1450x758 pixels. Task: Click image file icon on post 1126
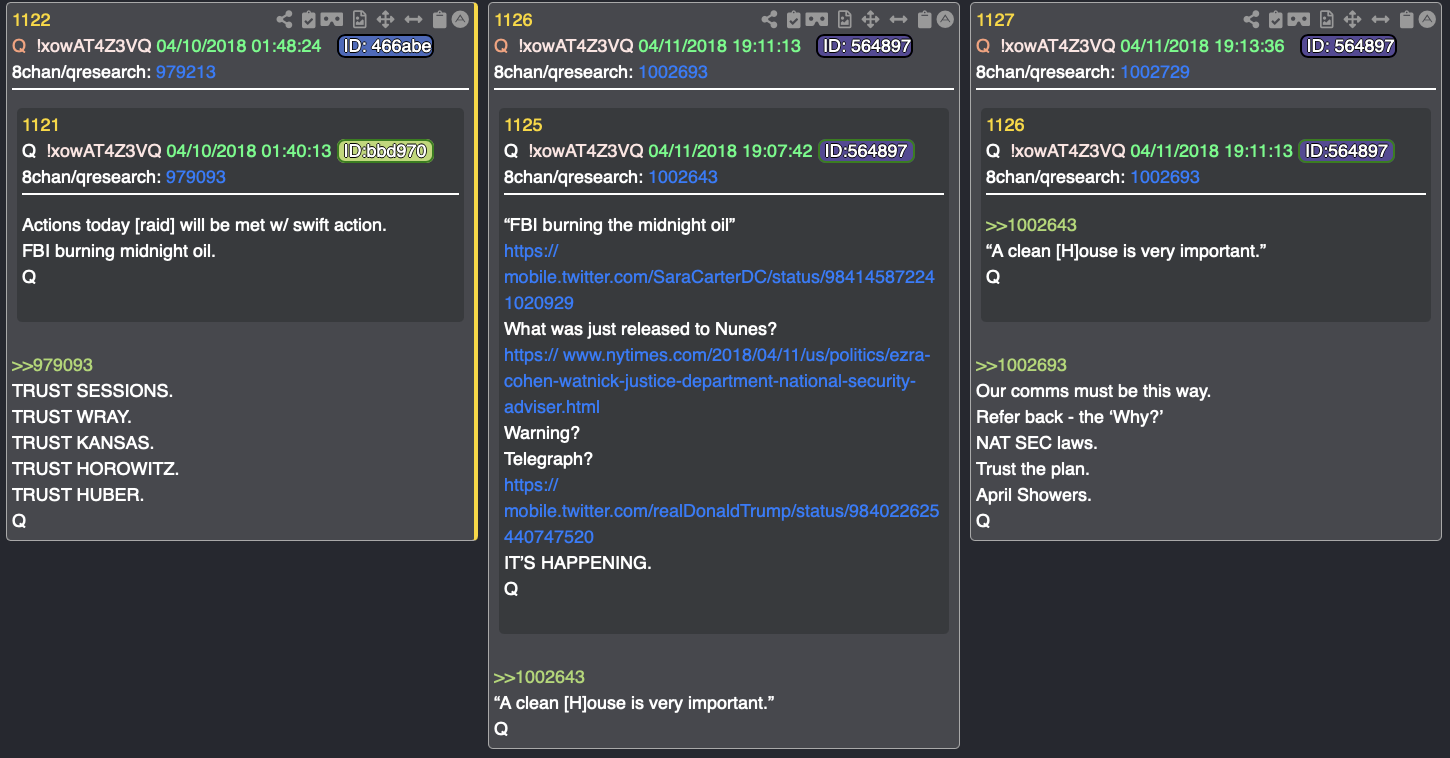[x=844, y=19]
